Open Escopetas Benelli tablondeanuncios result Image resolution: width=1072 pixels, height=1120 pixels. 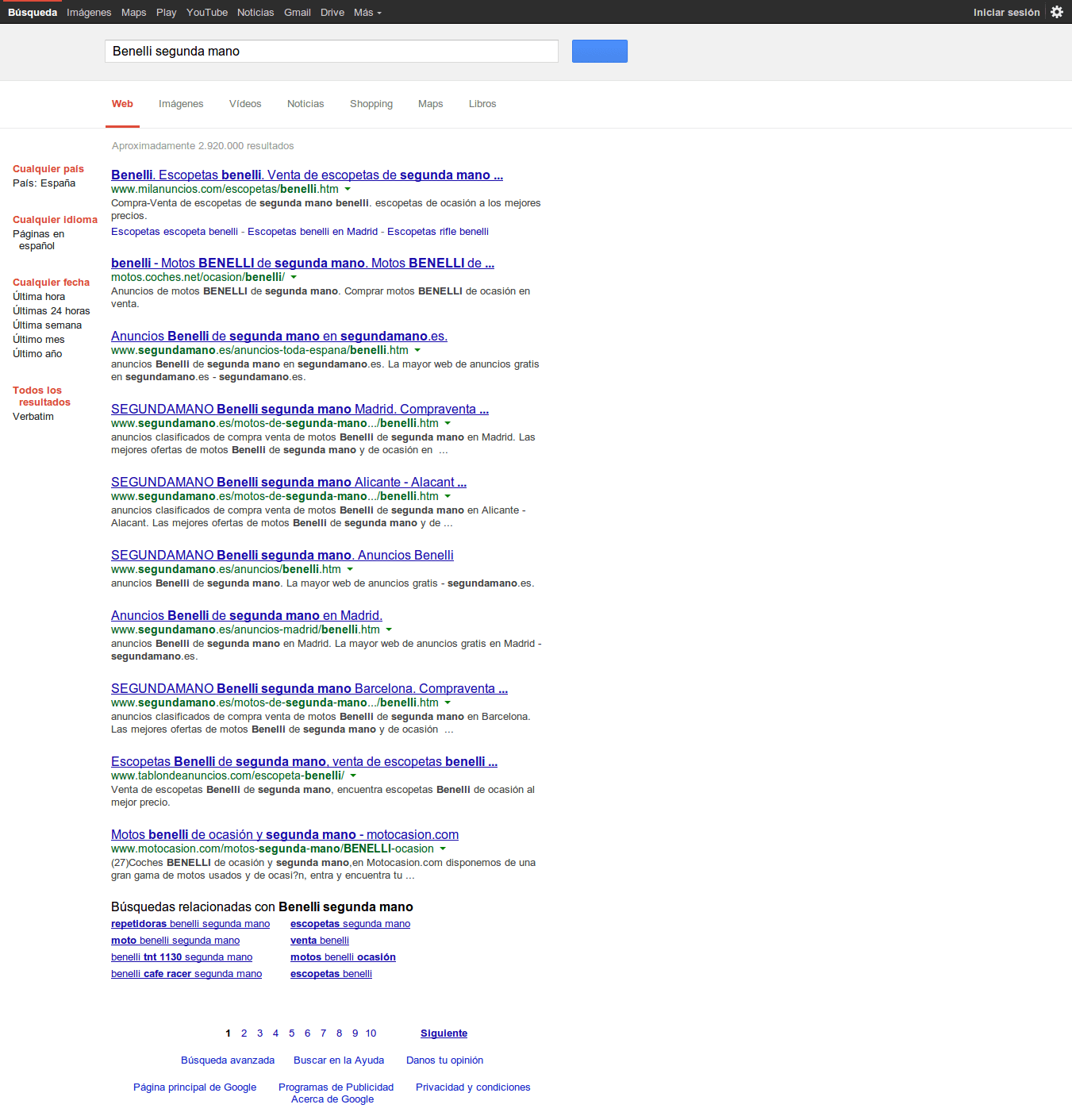click(304, 761)
